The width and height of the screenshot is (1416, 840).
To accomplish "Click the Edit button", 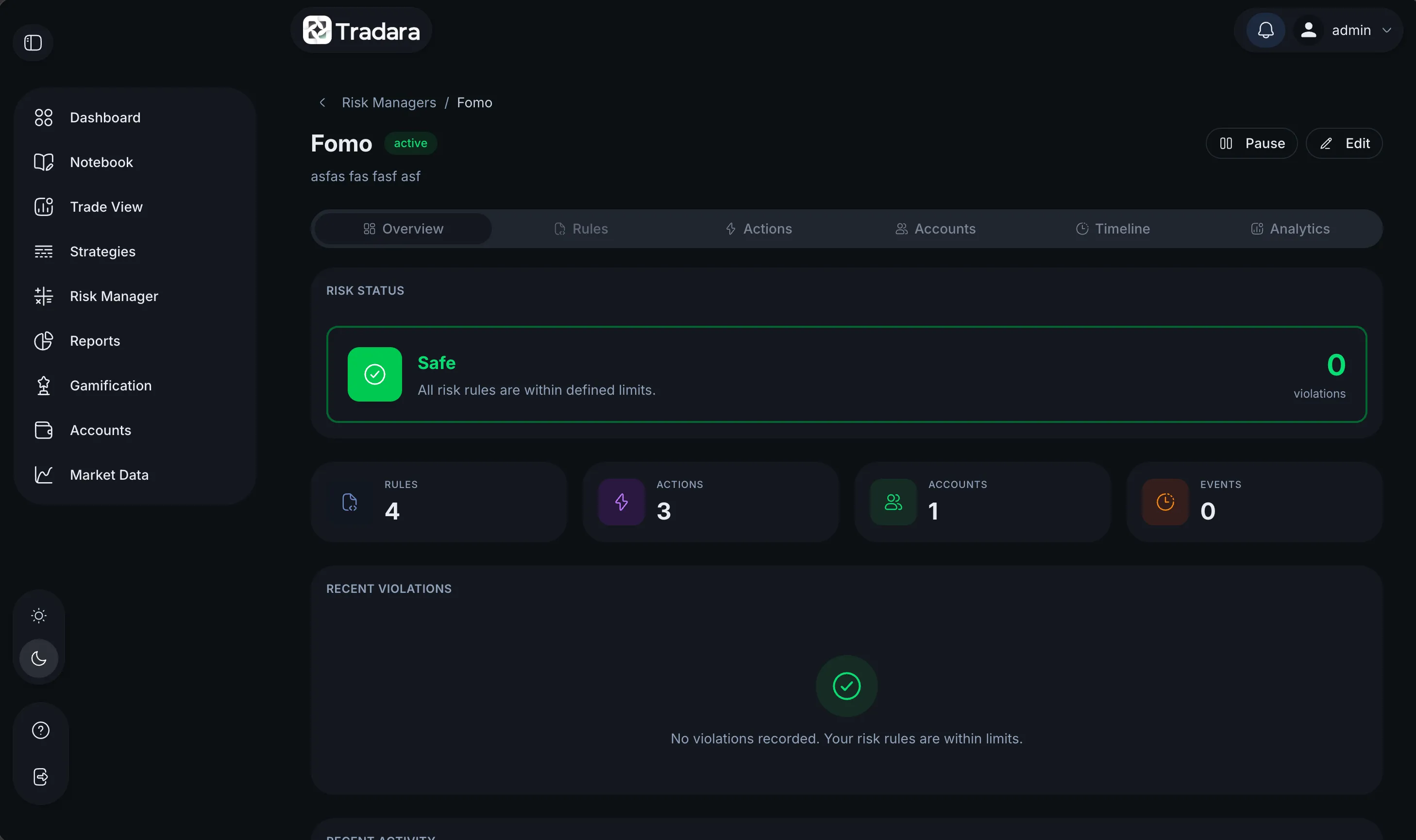I will 1344,143.
